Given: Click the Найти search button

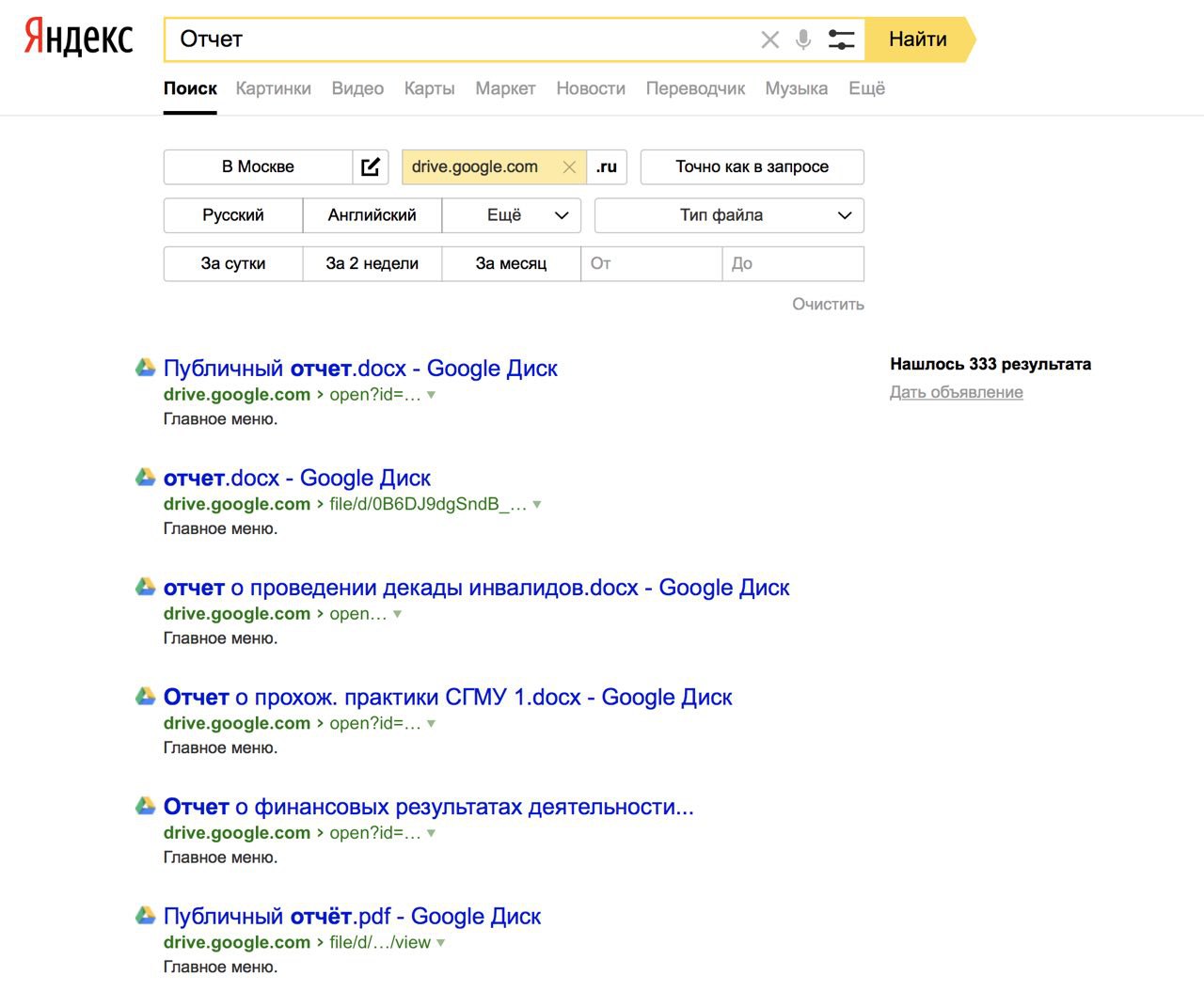Looking at the screenshot, I should click(x=918, y=39).
